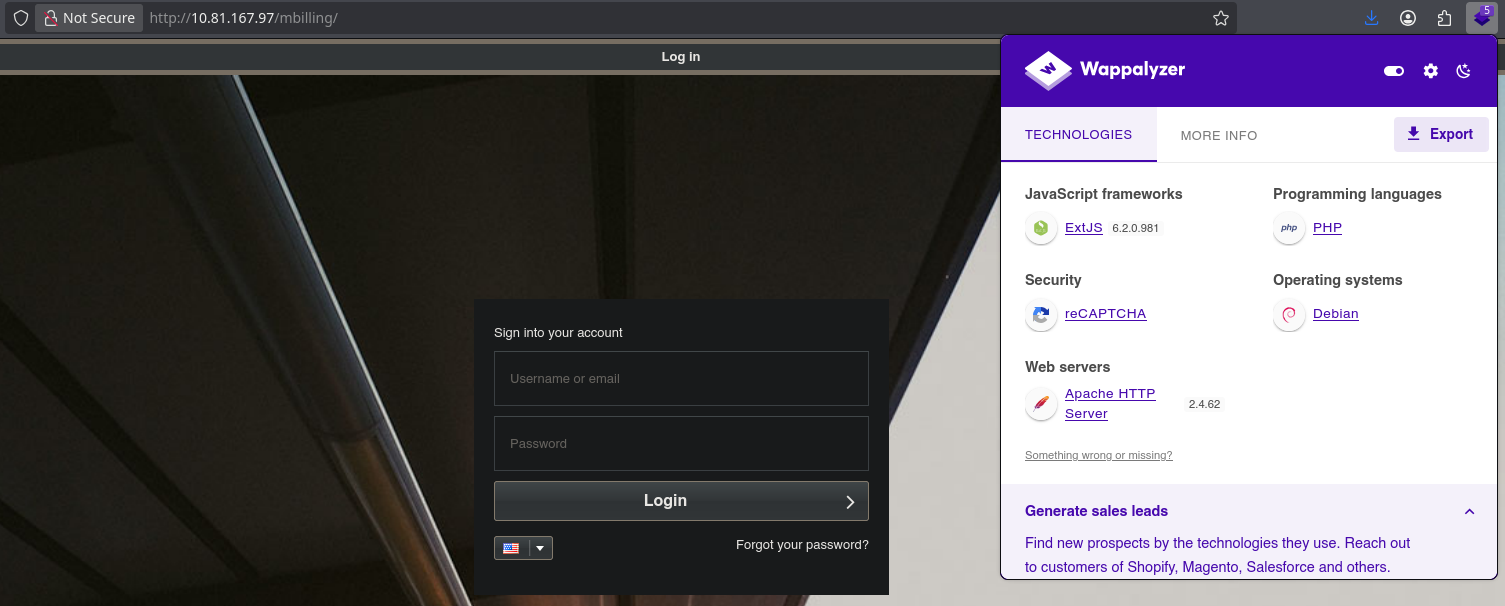
Task: Click the tracking protection shield icon
Action: point(20,18)
